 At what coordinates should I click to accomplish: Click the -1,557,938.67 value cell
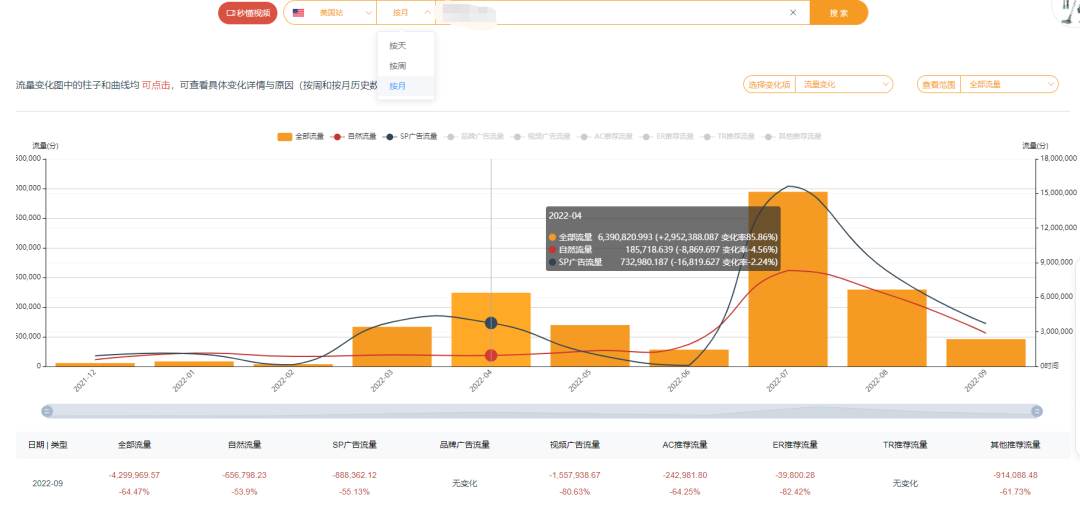pyautogui.click(x=575, y=475)
